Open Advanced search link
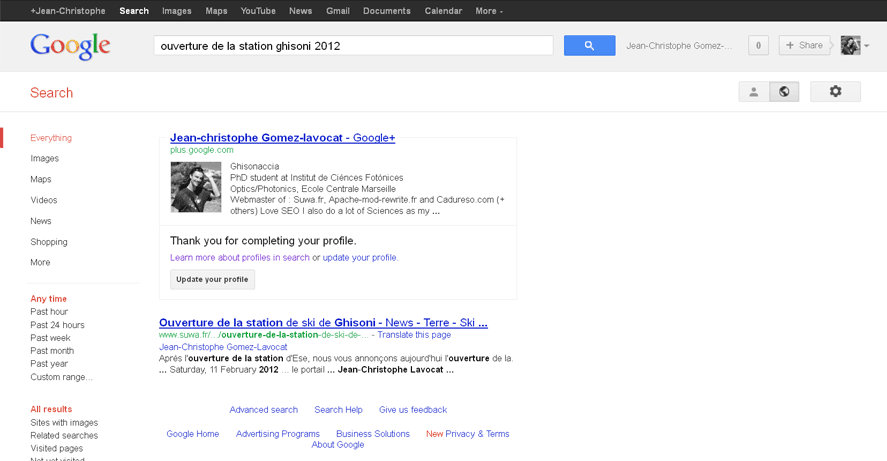 pos(264,410)
